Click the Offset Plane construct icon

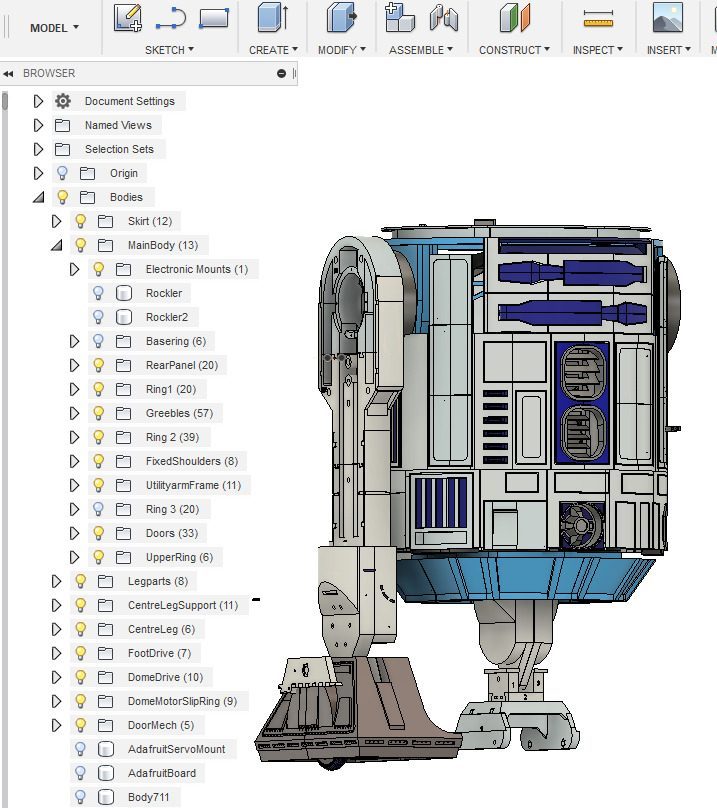click(515, 18)
